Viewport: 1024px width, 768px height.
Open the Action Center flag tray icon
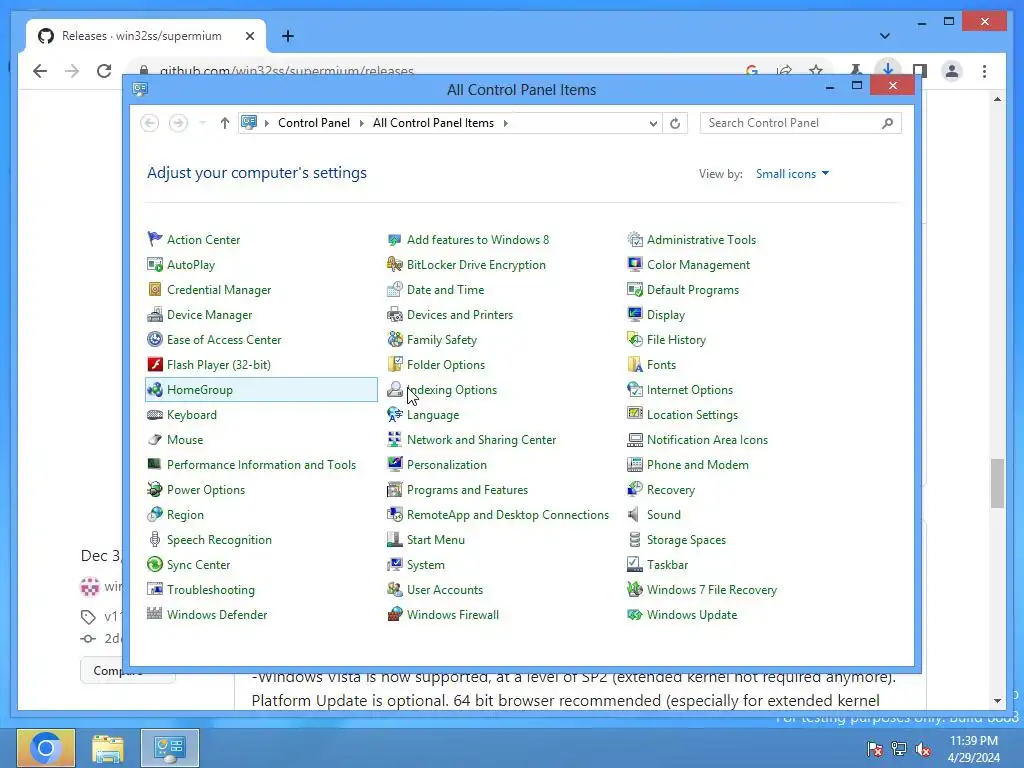pyautogui.click(x=874, y=750)
